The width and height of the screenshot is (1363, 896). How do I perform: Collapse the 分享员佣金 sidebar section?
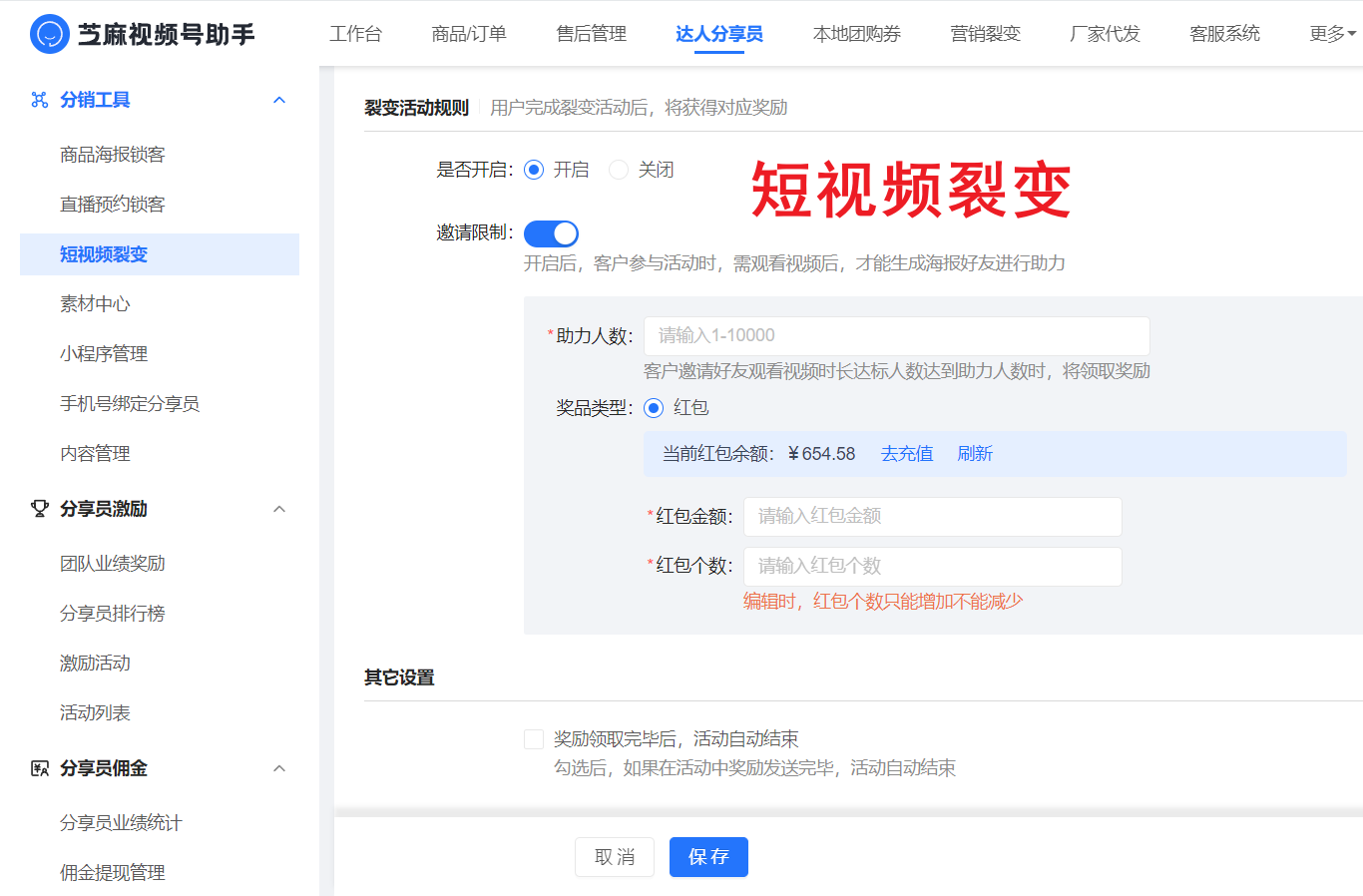(279, 768)
